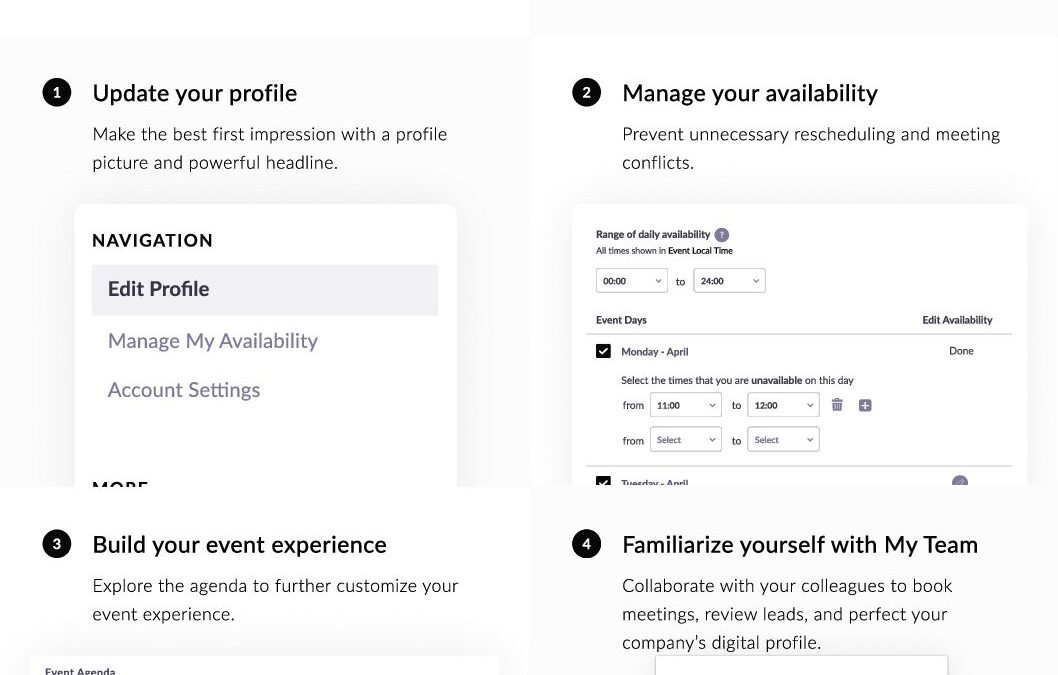Open Manage My Availability navigation item
This screenshot has height=675, width=1058.
pos(213,341)
